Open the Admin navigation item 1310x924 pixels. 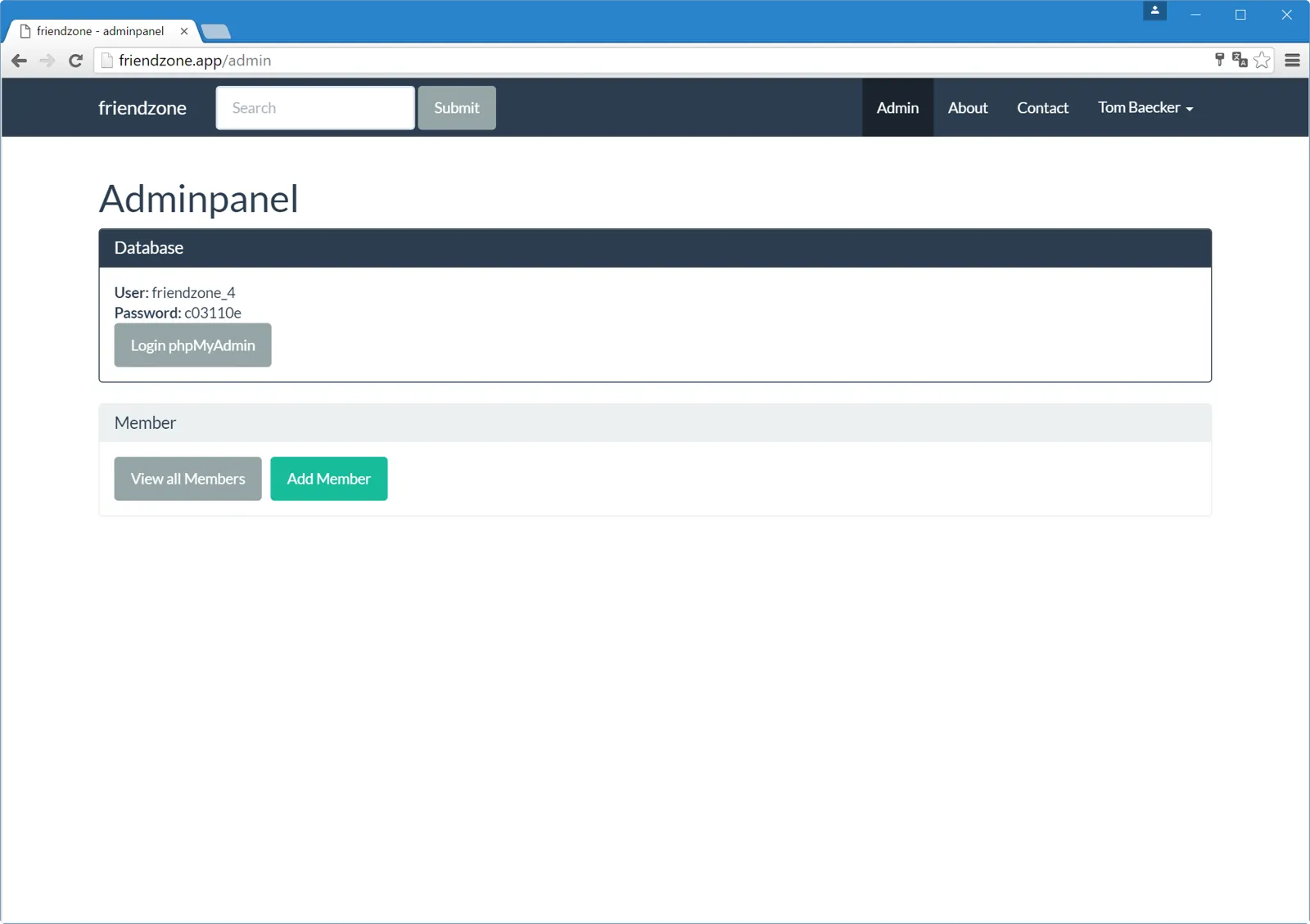click(x=897, y=108)
